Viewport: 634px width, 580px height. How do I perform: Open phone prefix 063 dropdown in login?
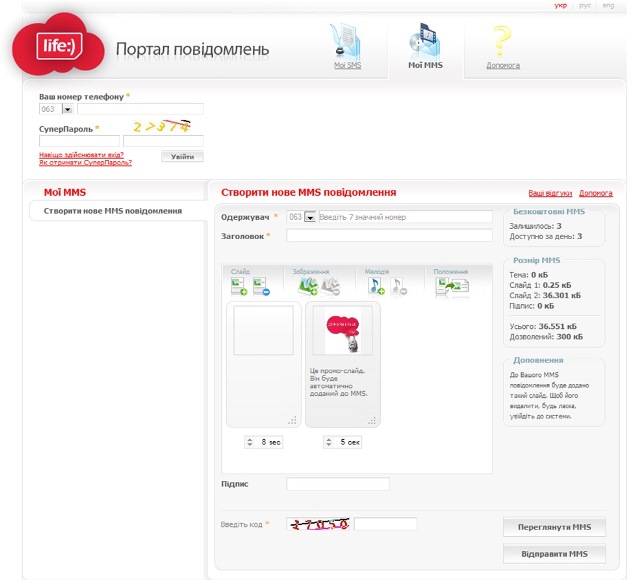68,109
